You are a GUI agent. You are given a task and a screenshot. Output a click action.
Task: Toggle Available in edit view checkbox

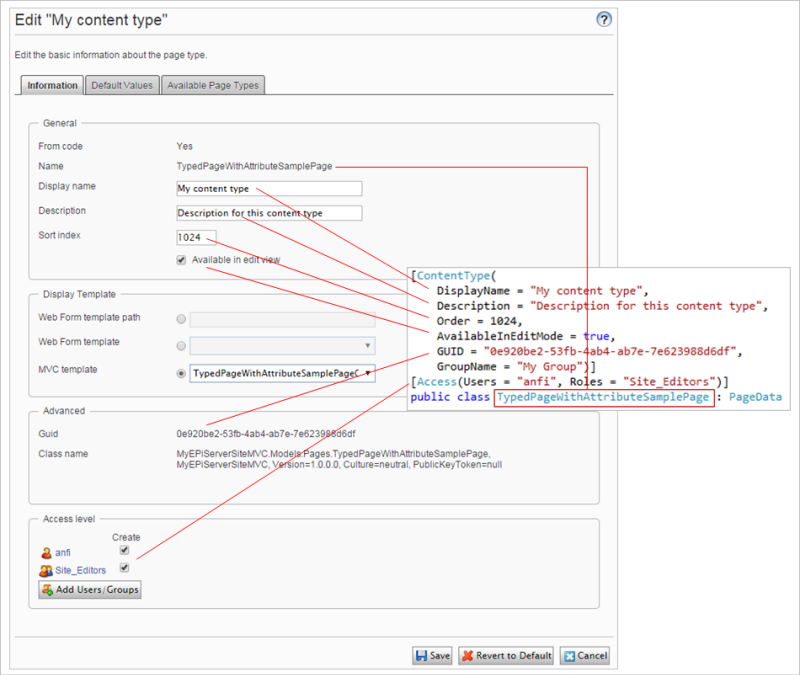181,260
